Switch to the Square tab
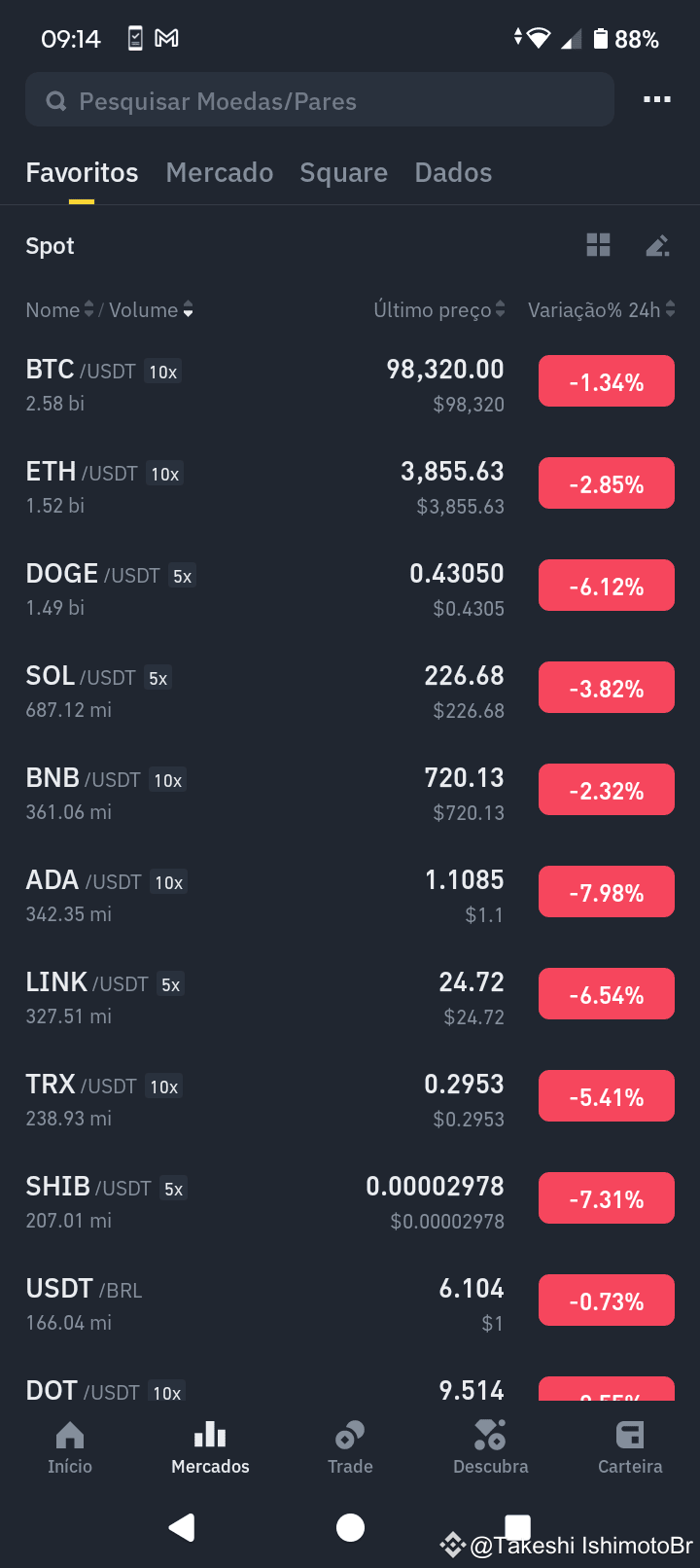Viewport: 700px width, 1568px height. point(343,172)
